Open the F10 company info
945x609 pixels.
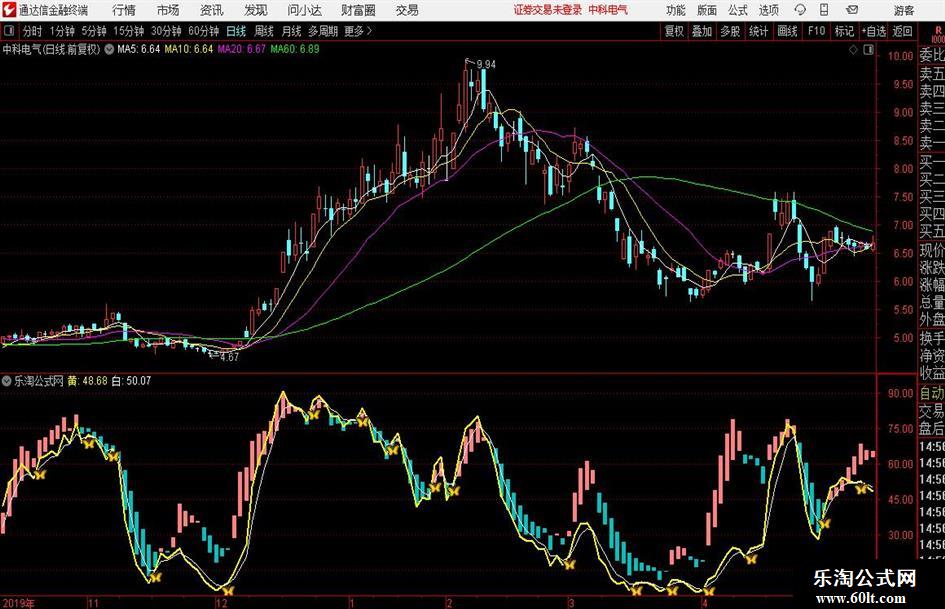[816, 31]
